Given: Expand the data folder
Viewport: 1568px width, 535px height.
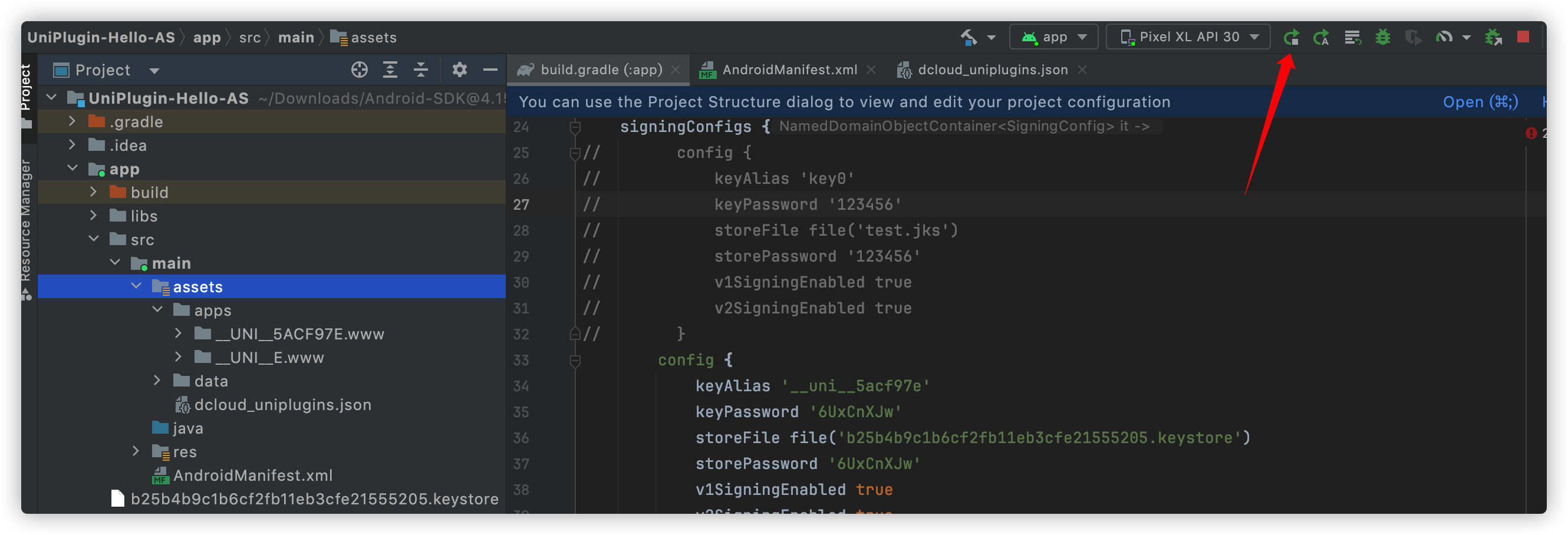Looking at the screenshot, I should pos(157,381).
